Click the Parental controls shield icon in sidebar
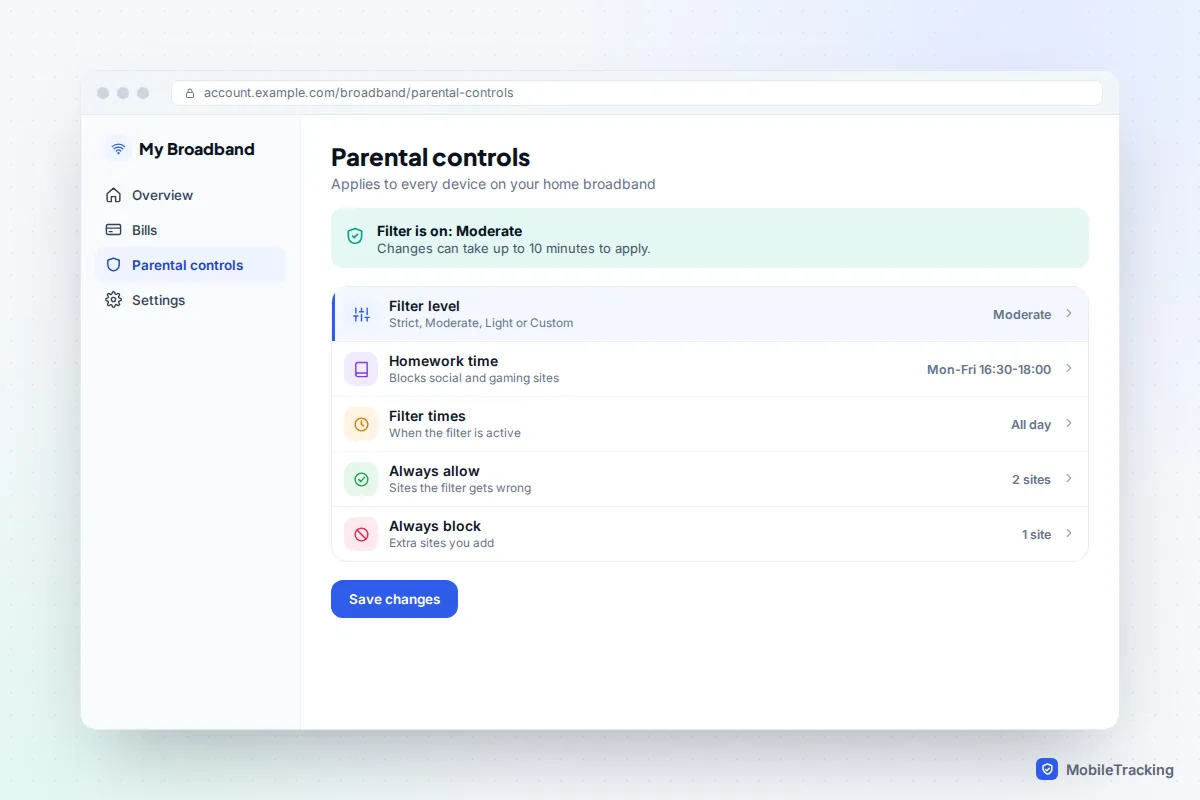This screenshot has width=1200, height=800. pos(113,265)
